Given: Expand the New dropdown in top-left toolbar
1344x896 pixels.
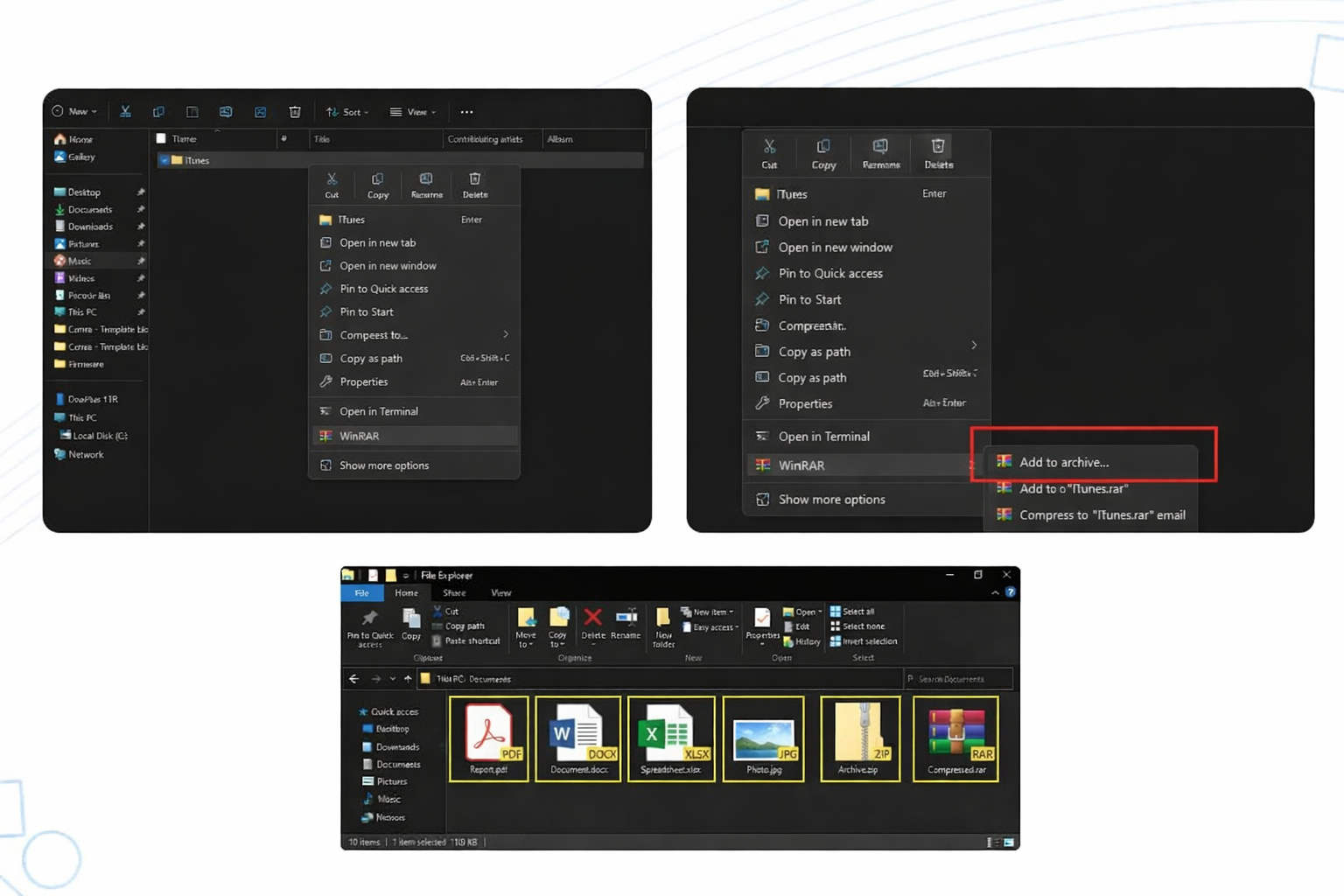Looking at the screenshot, I should coord(75,112).
